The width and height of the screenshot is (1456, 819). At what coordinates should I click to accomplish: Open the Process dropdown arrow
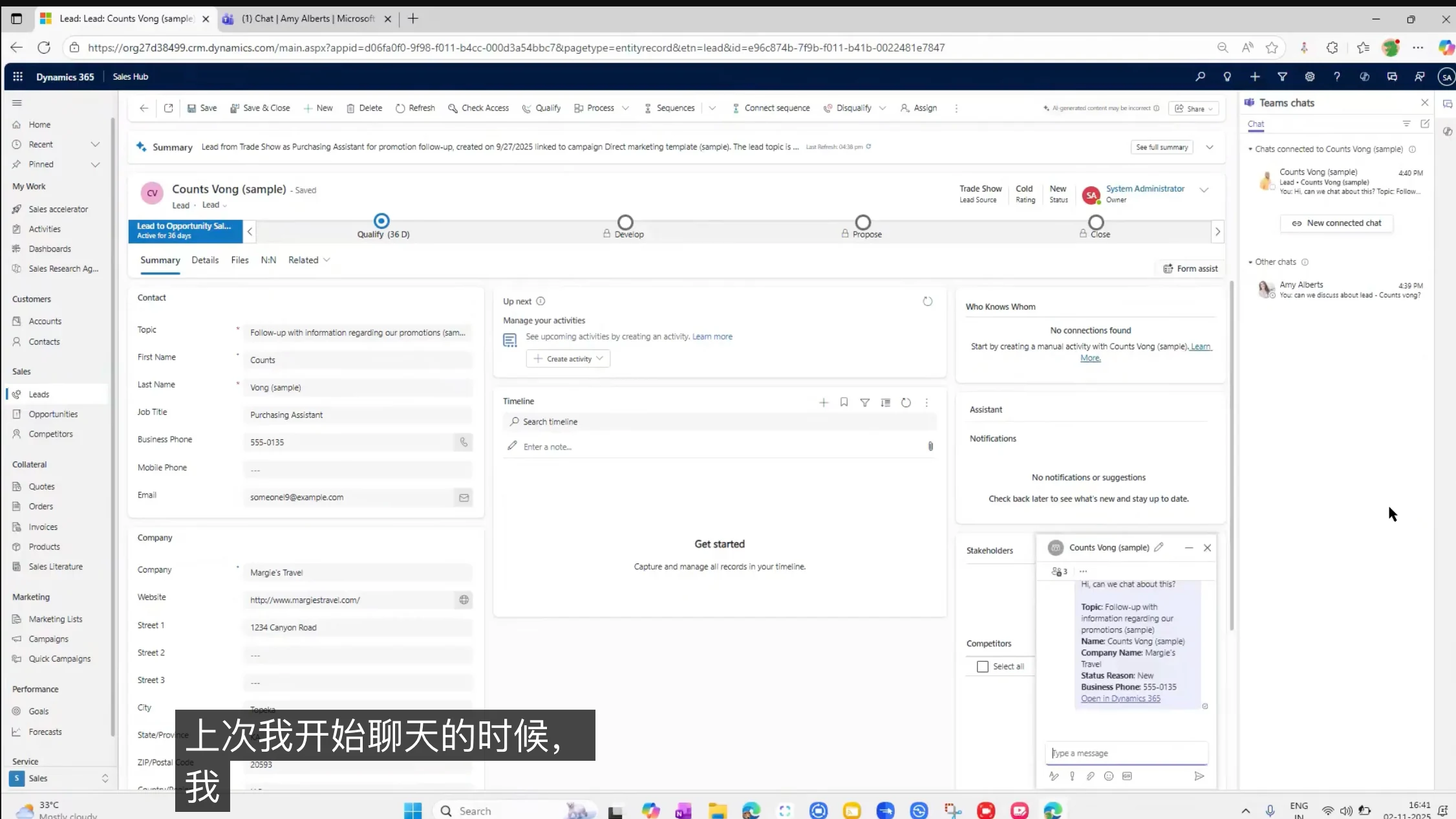(625, 108)
